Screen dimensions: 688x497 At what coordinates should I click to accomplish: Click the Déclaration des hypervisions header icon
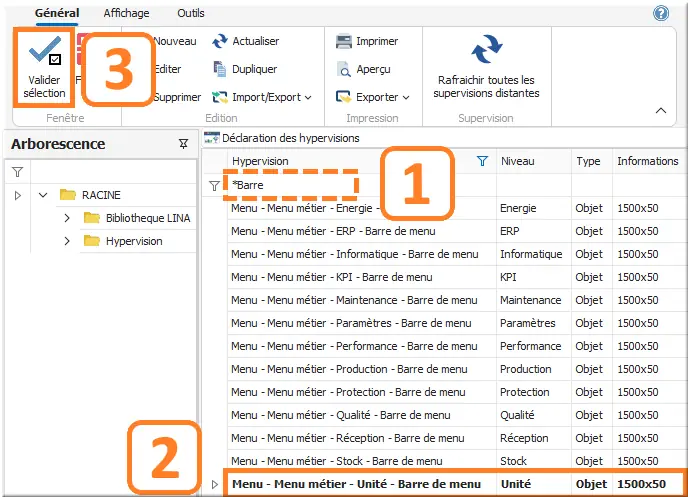point(211,138)
